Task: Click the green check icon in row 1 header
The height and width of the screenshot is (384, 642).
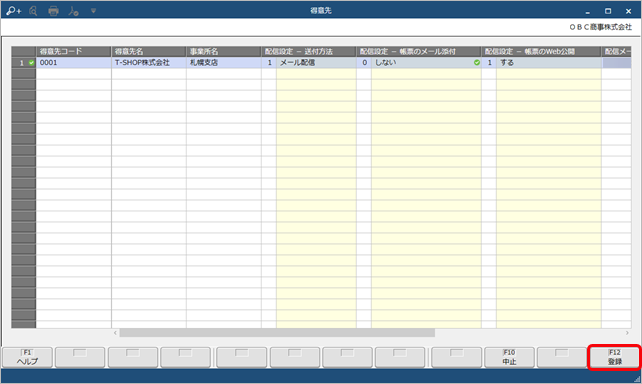Action: (x=32, y=63)
